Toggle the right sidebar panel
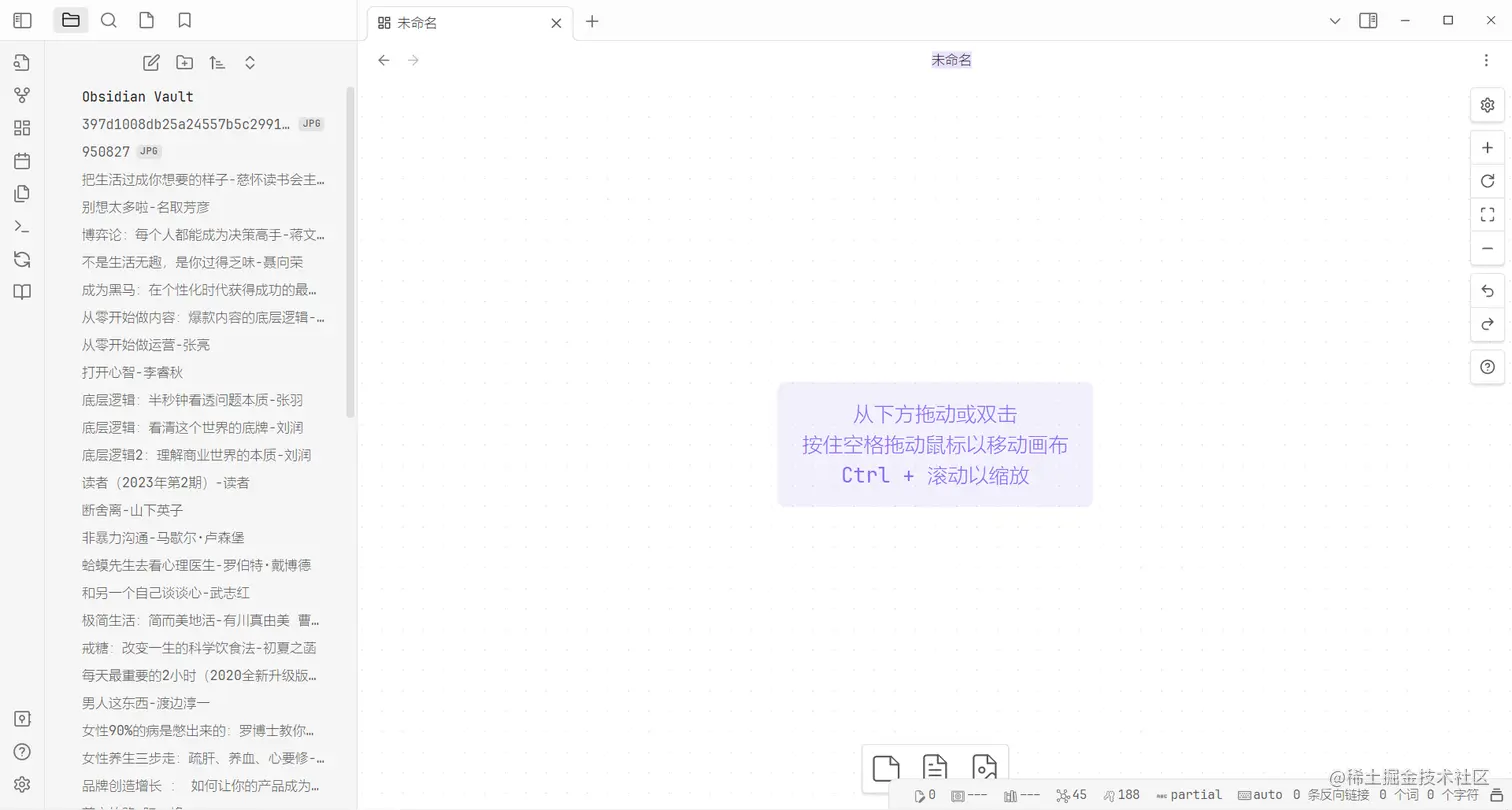Image resolution: width=1512 pixels, height=810 pixels. 1368,20
